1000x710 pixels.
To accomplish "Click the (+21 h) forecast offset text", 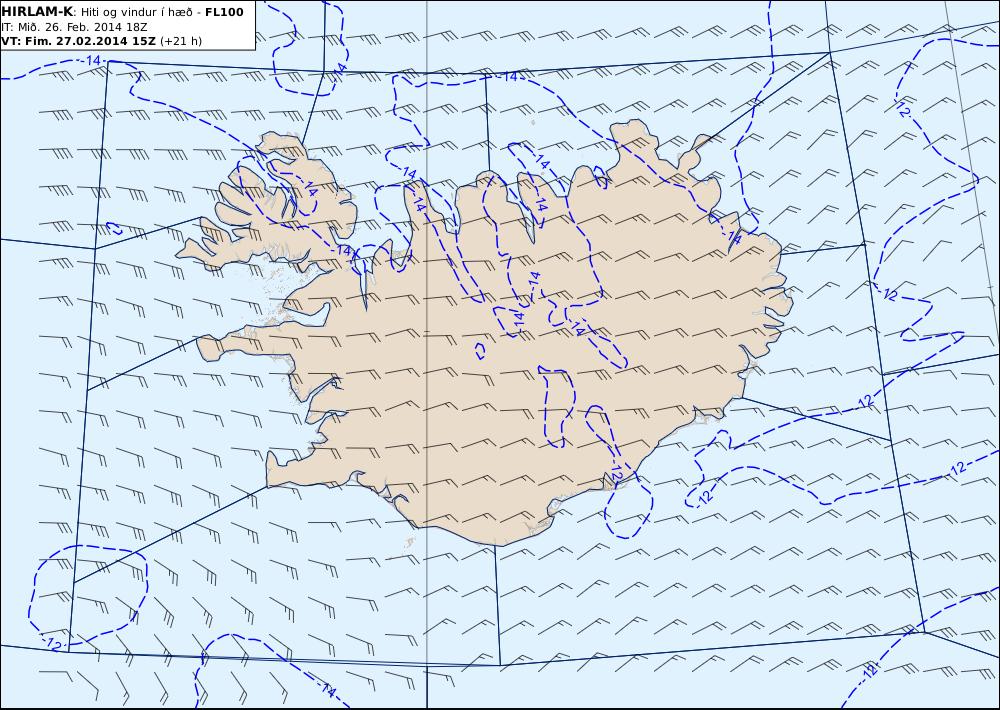I will point(180,41).
